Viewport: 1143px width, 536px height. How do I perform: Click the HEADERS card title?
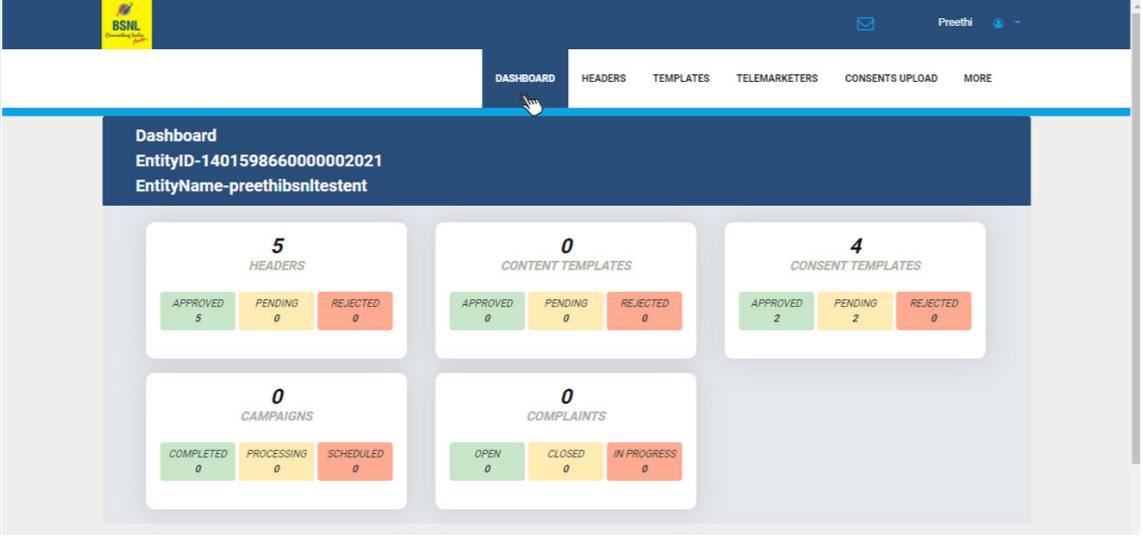tap(277, 266)
